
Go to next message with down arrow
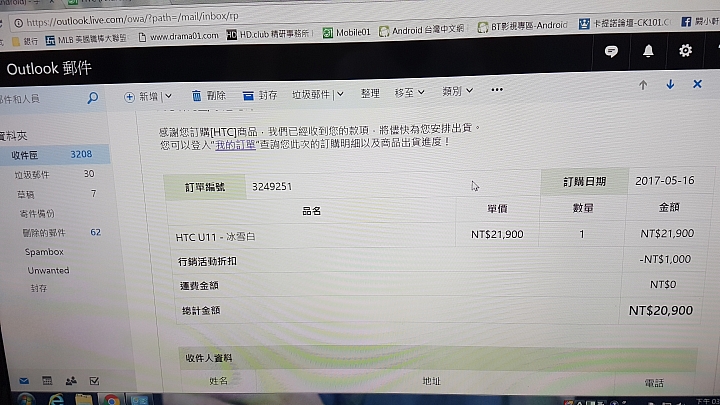point(670,84)
